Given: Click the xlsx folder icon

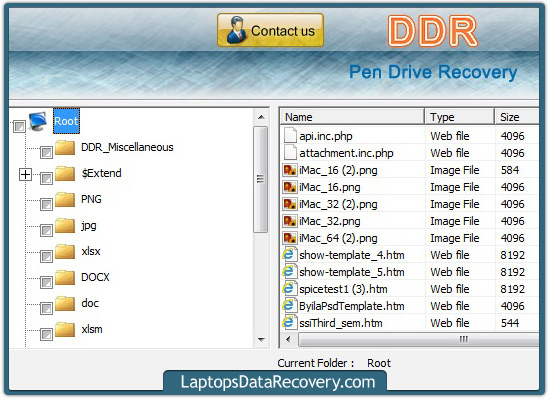Looking at the screenshot, I should point(65,252).
